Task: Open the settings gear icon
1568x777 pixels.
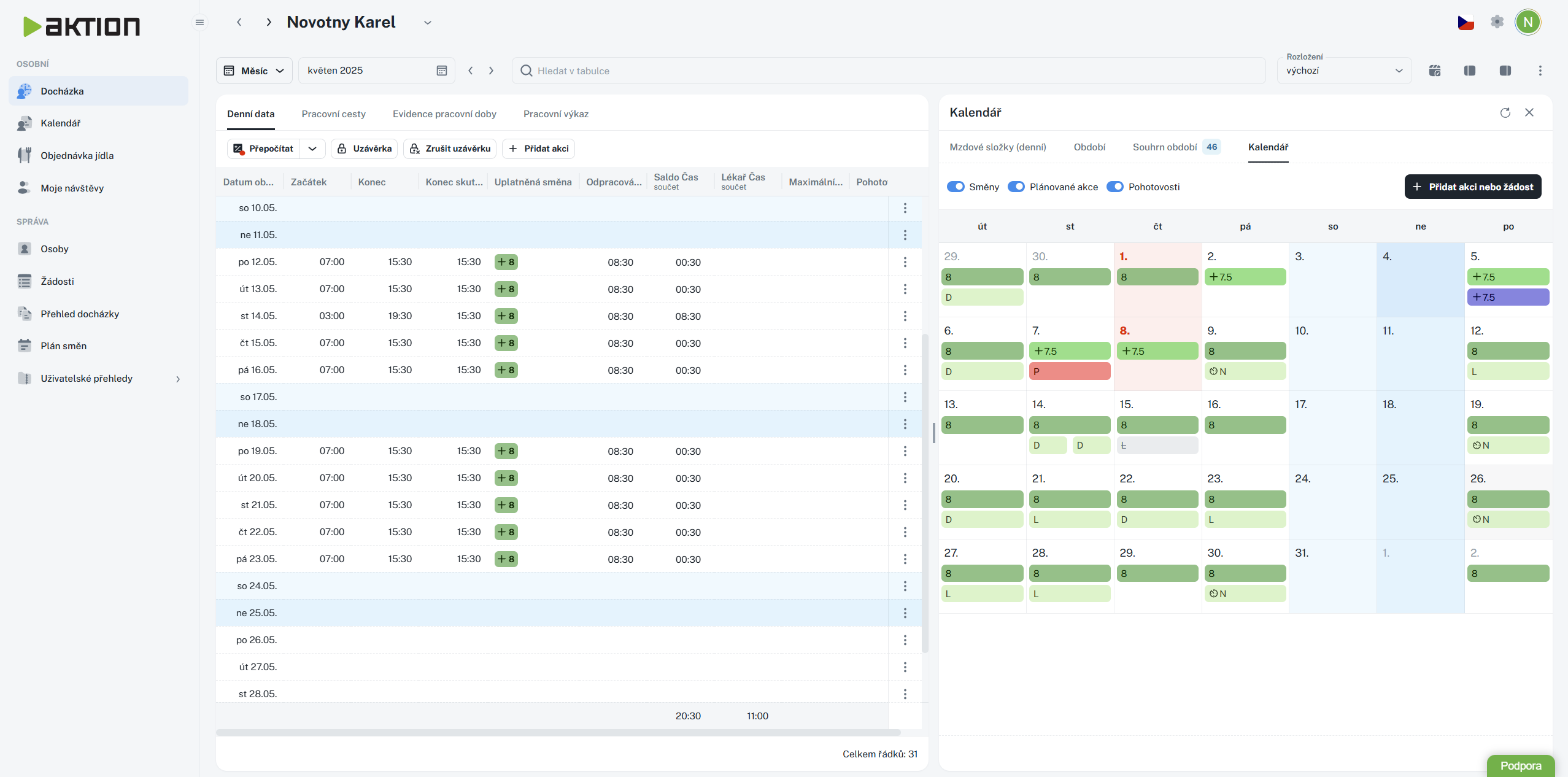Action: click(1497, 22)
